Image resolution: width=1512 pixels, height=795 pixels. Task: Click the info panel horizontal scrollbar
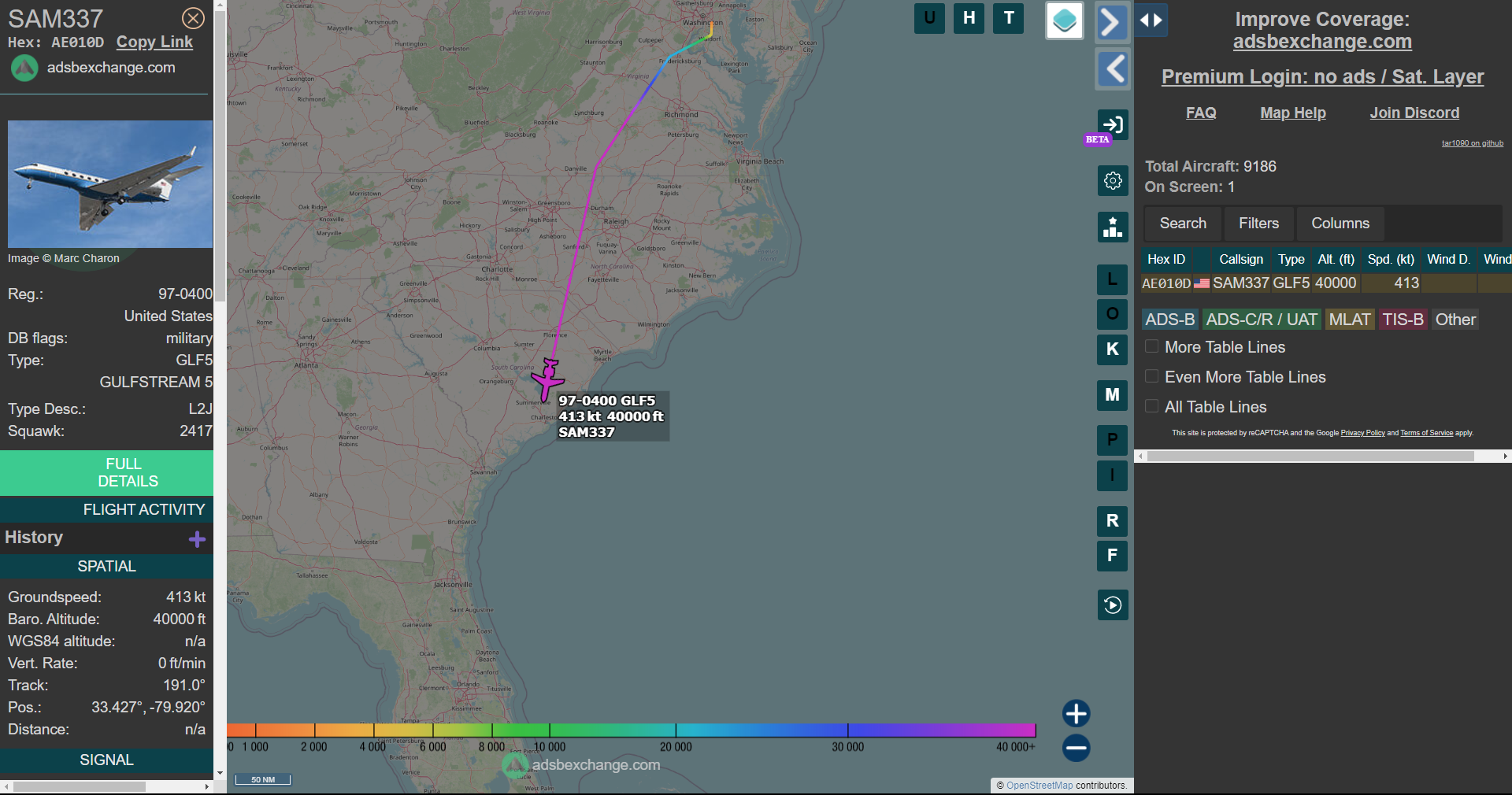[79, 786]
